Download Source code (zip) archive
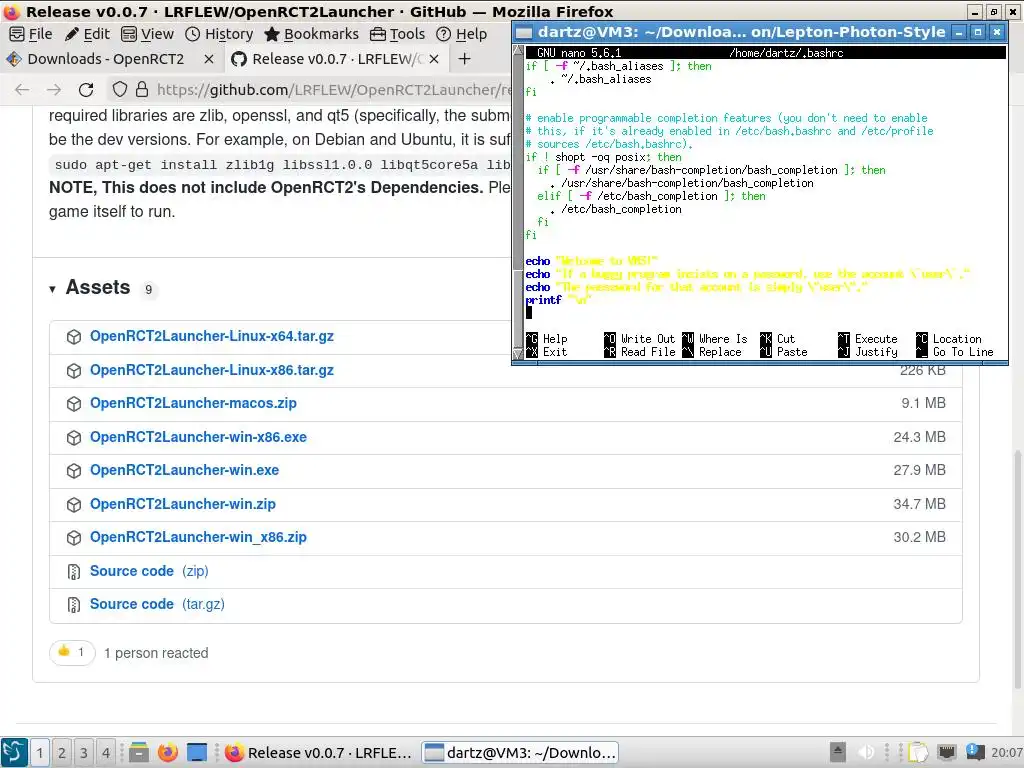 point(149,571)
